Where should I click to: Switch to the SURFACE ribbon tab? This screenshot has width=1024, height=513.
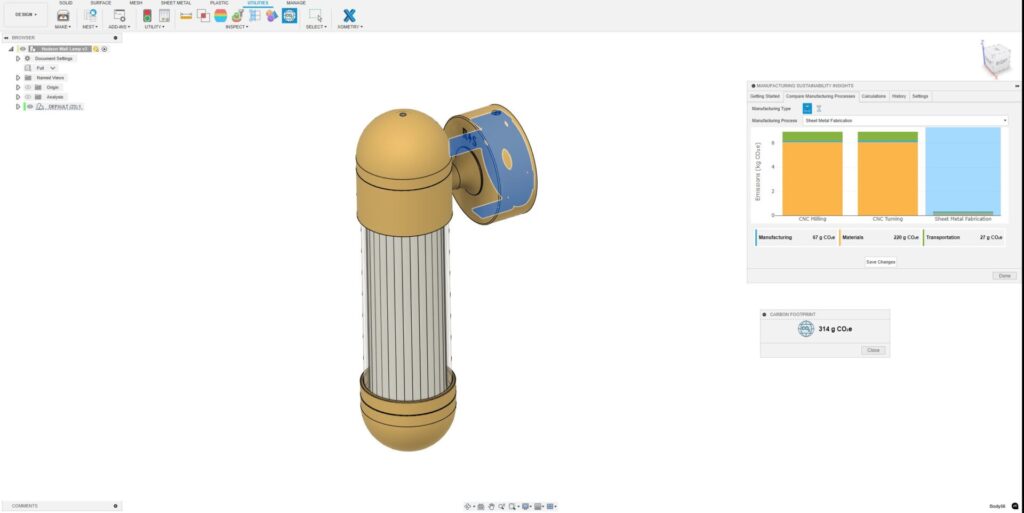pyautogui.click(x=101, y=3)
